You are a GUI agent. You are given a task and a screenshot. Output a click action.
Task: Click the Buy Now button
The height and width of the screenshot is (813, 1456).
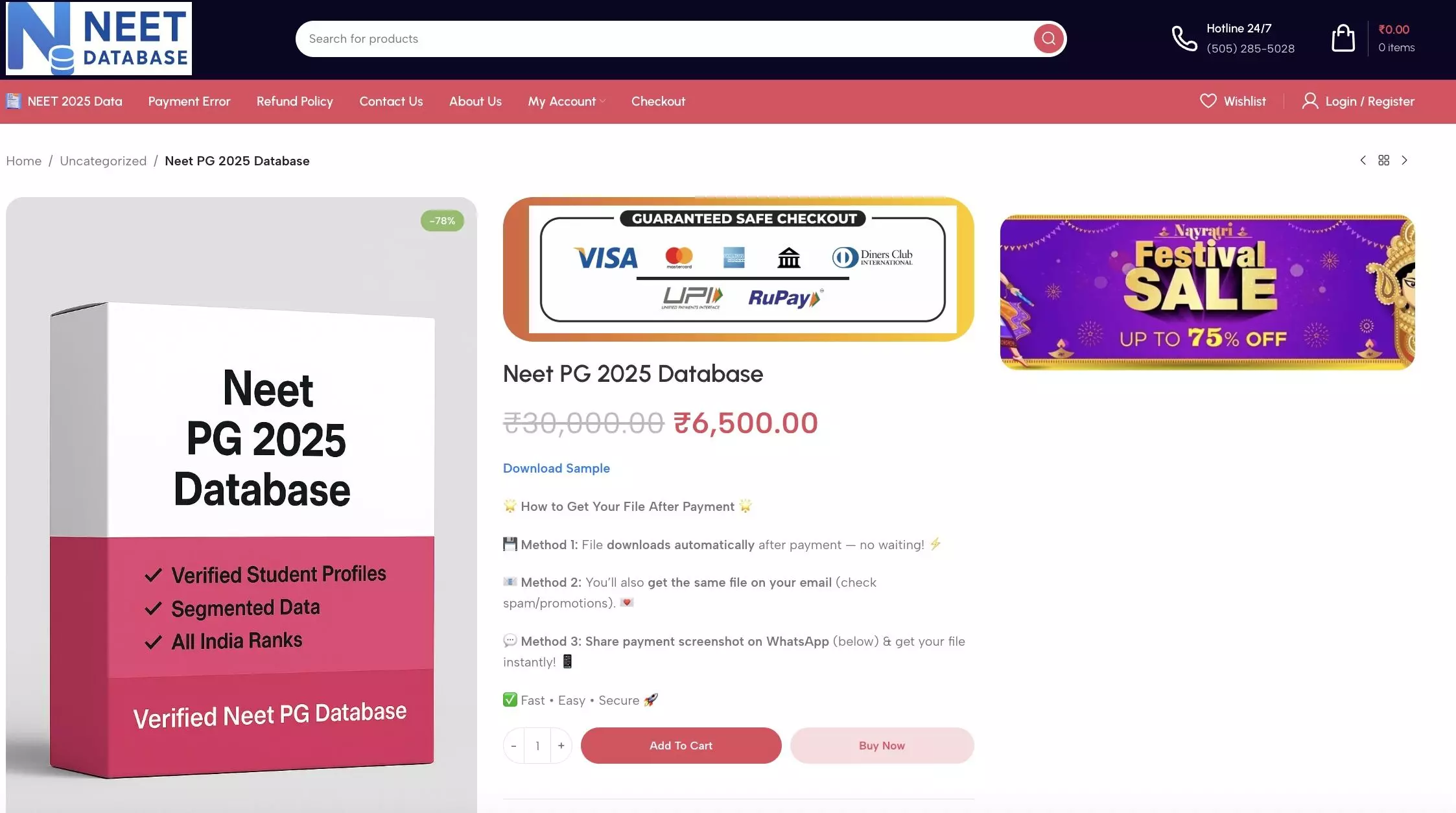pos(882,746)
